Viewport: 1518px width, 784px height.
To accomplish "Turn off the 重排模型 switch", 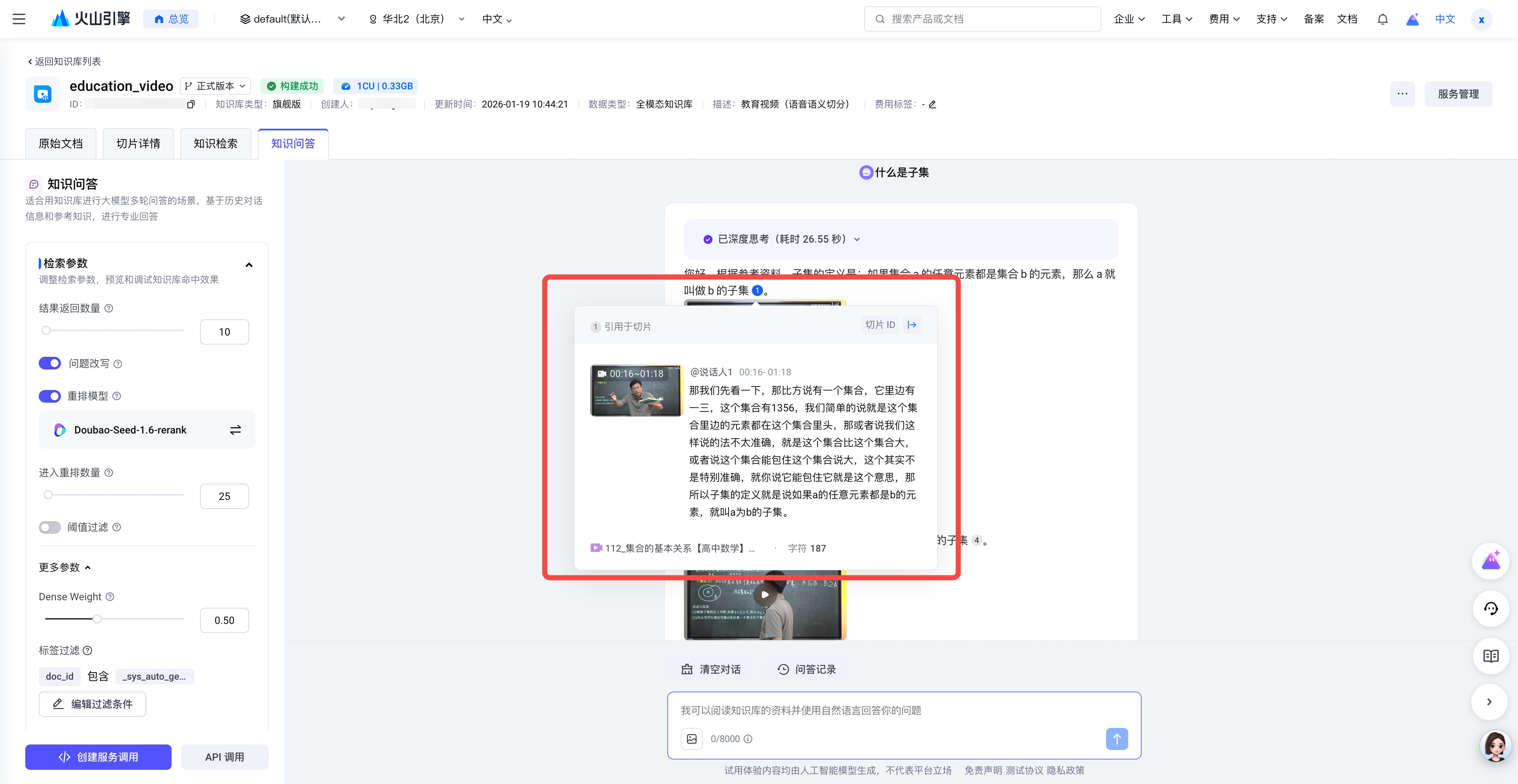I will pos(50,396).
